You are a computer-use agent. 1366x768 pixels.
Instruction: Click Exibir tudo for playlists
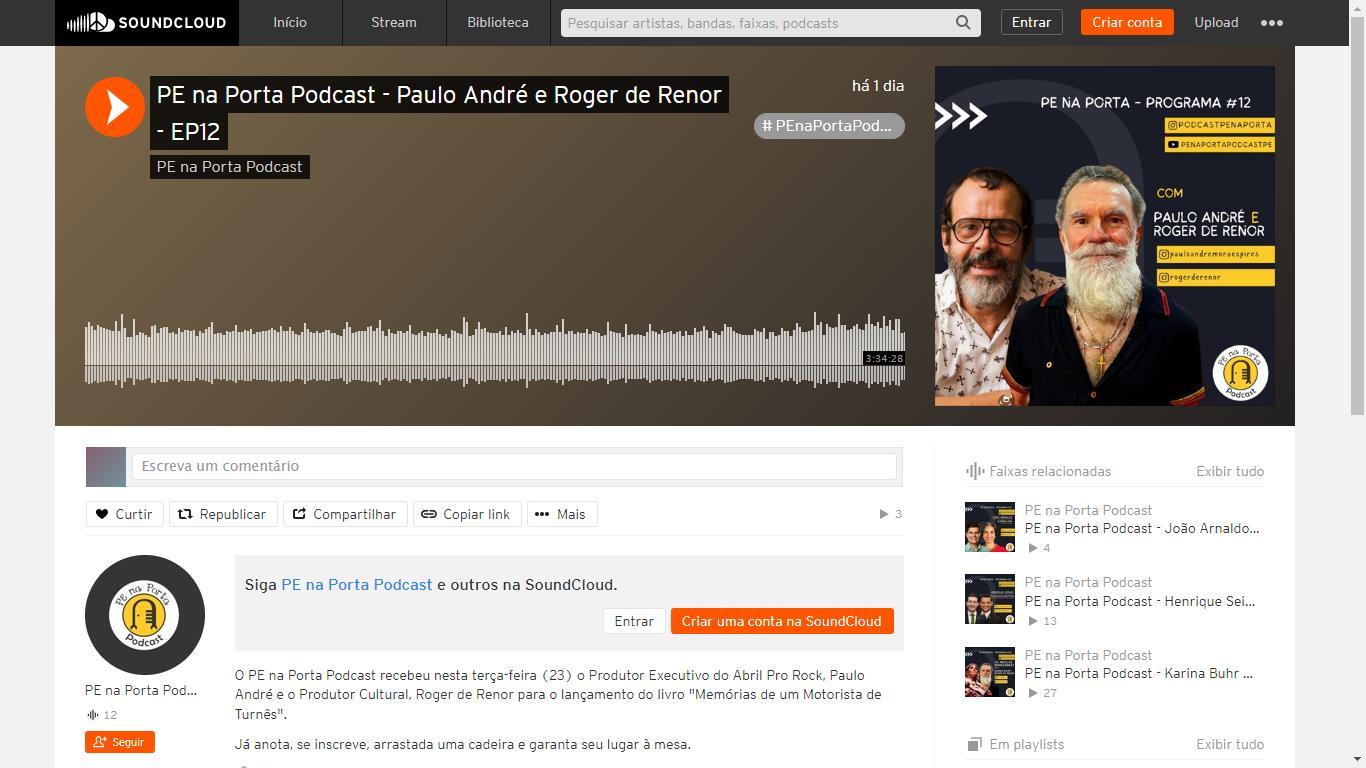(x=1230, y=744)
